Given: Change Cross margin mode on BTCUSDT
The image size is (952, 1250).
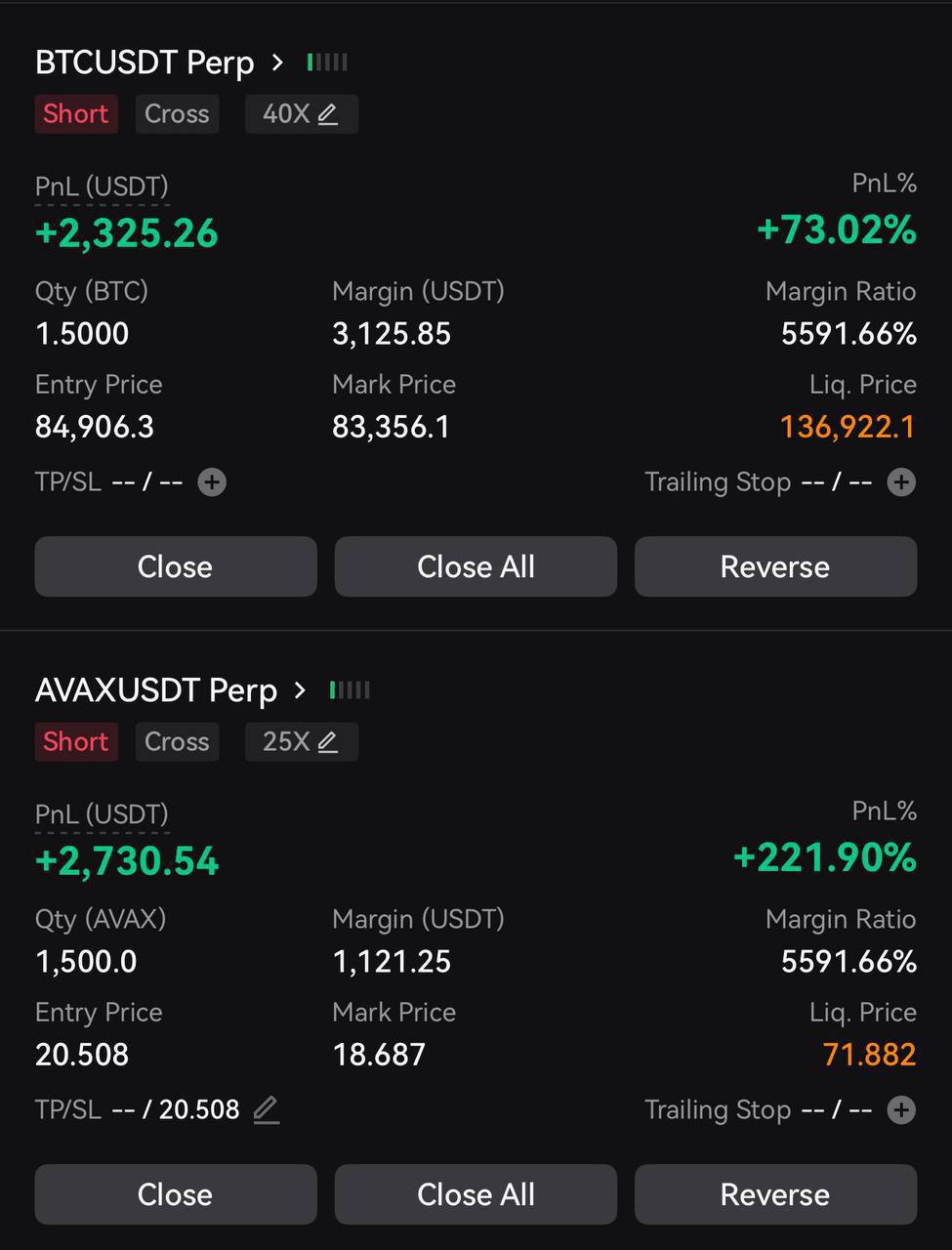Looking at the screenshot, I should click(177, 114).
